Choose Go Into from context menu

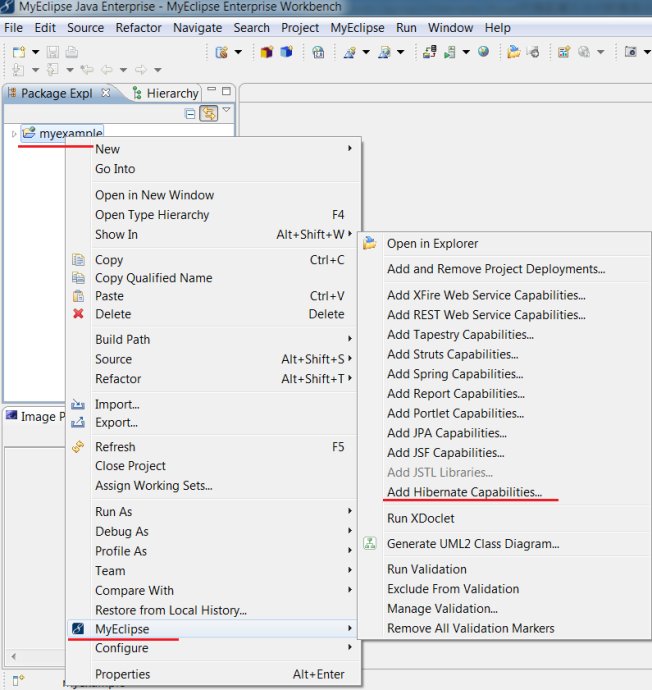click(x=213, y=169)
